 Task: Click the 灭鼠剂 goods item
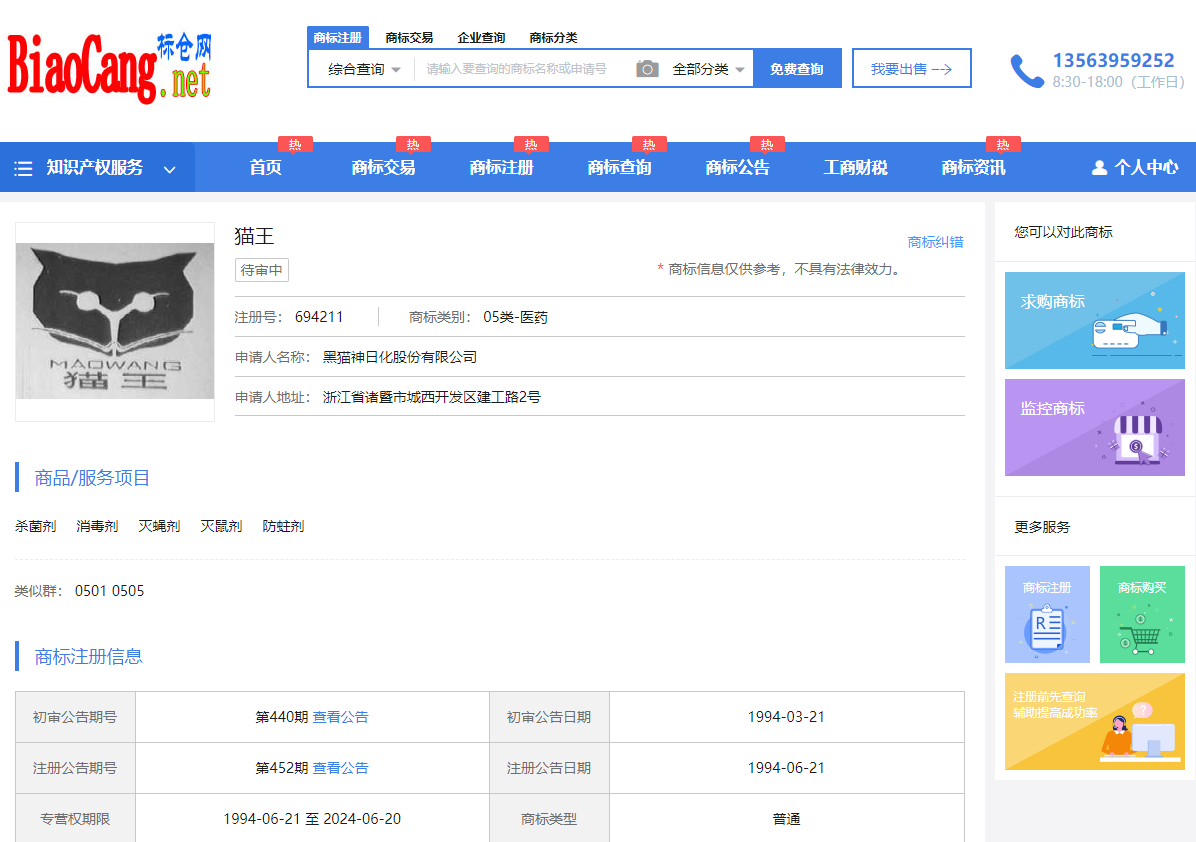point(221,526)
